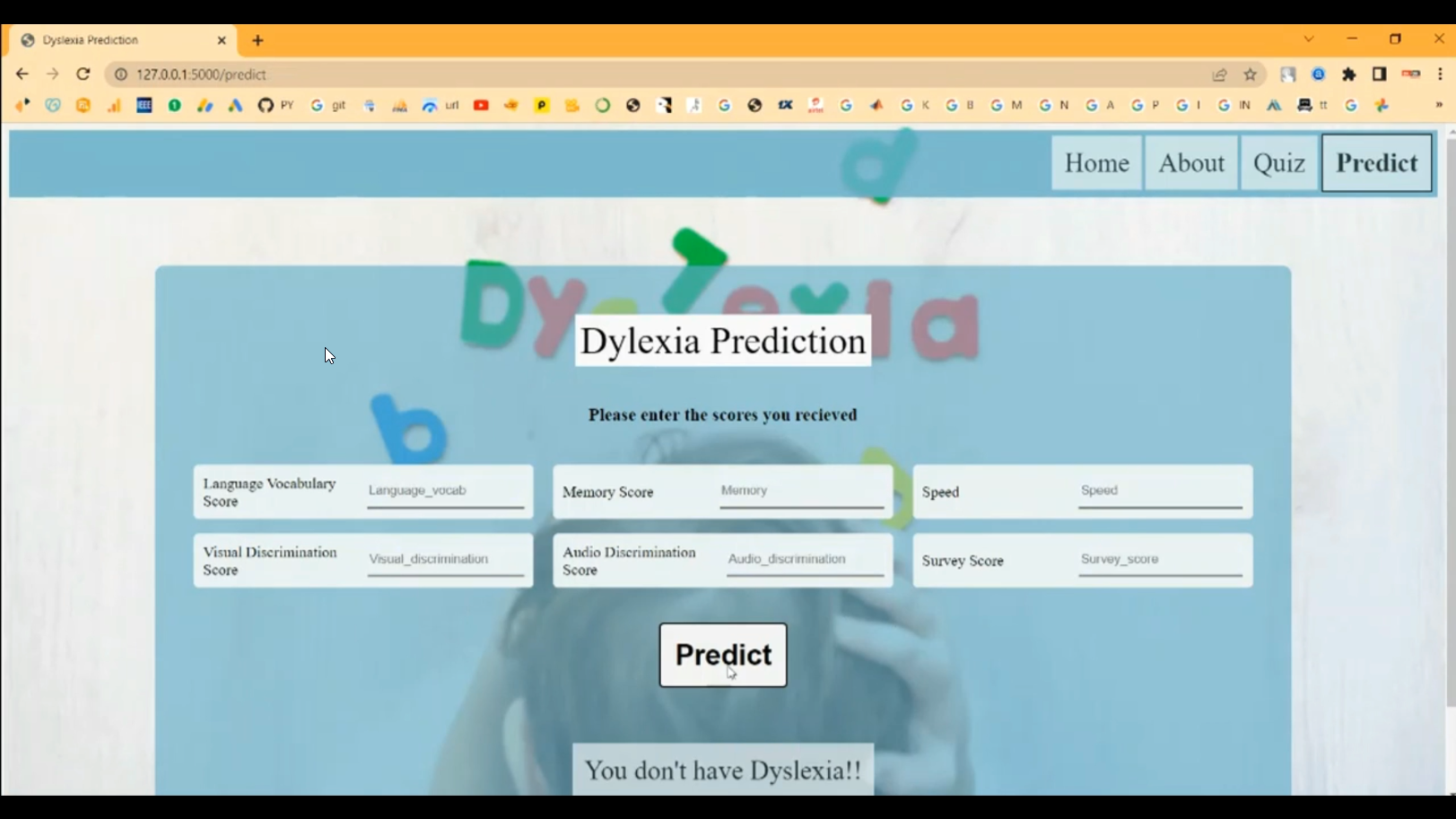View site information for this page

(121, 74)
